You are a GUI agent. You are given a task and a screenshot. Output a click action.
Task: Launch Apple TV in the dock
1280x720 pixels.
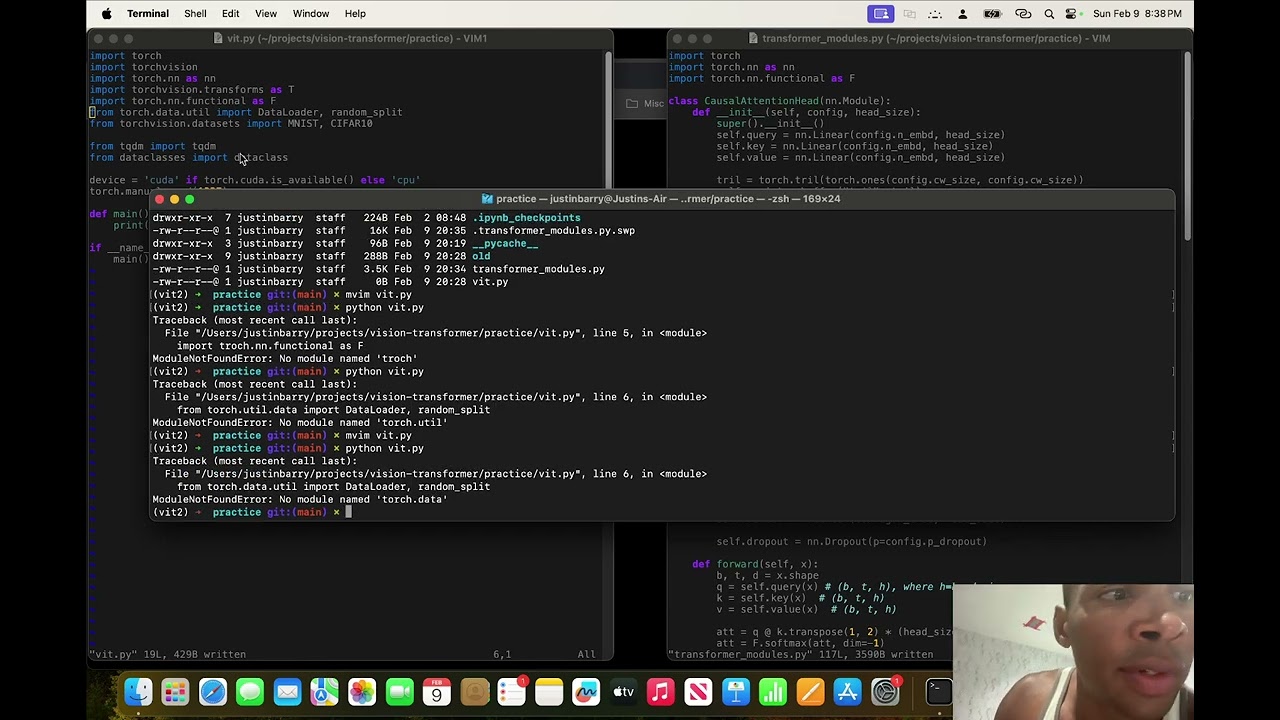click(x=623, y=691)
